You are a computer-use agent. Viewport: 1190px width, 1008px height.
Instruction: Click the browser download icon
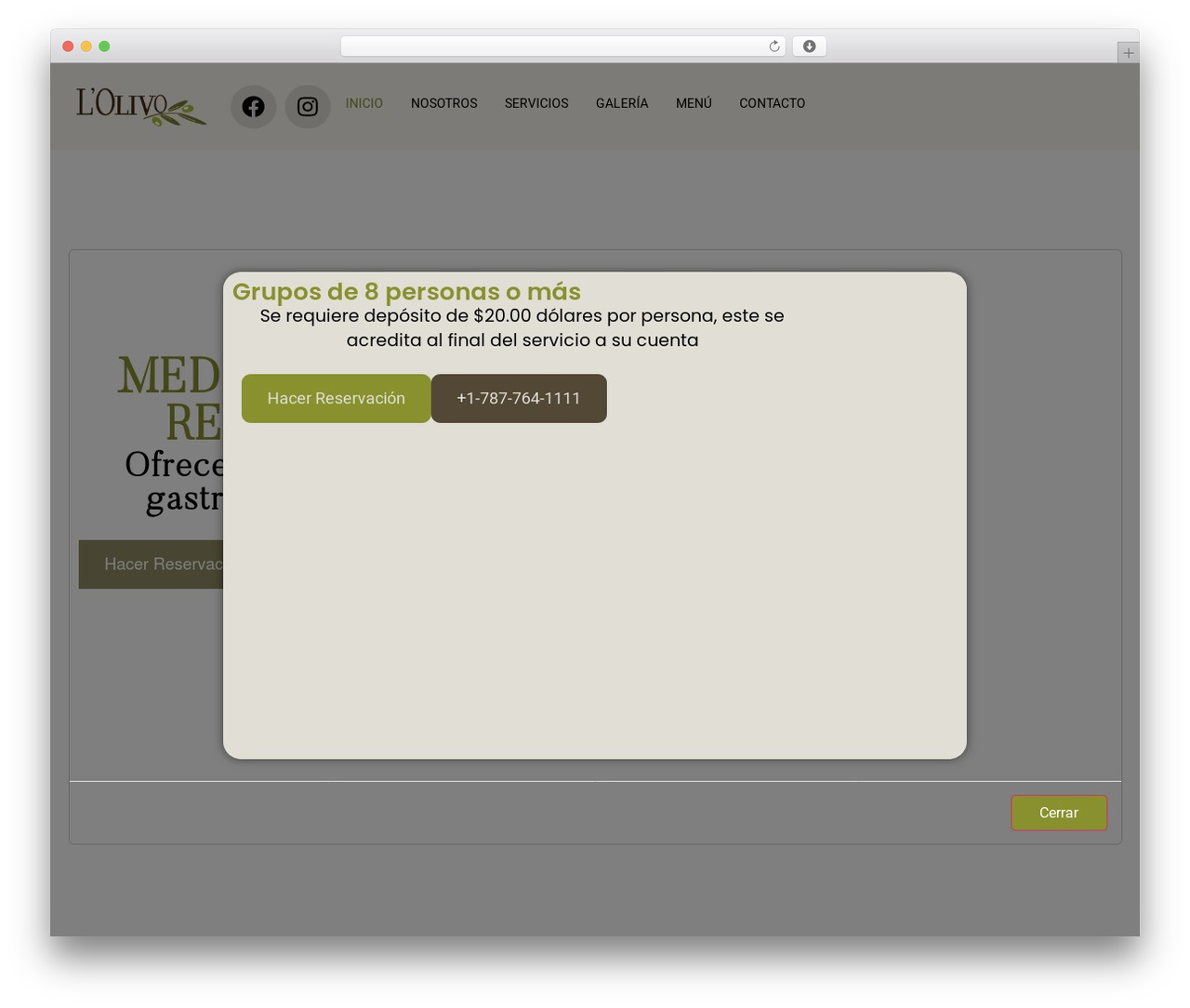tap(809, 46)
